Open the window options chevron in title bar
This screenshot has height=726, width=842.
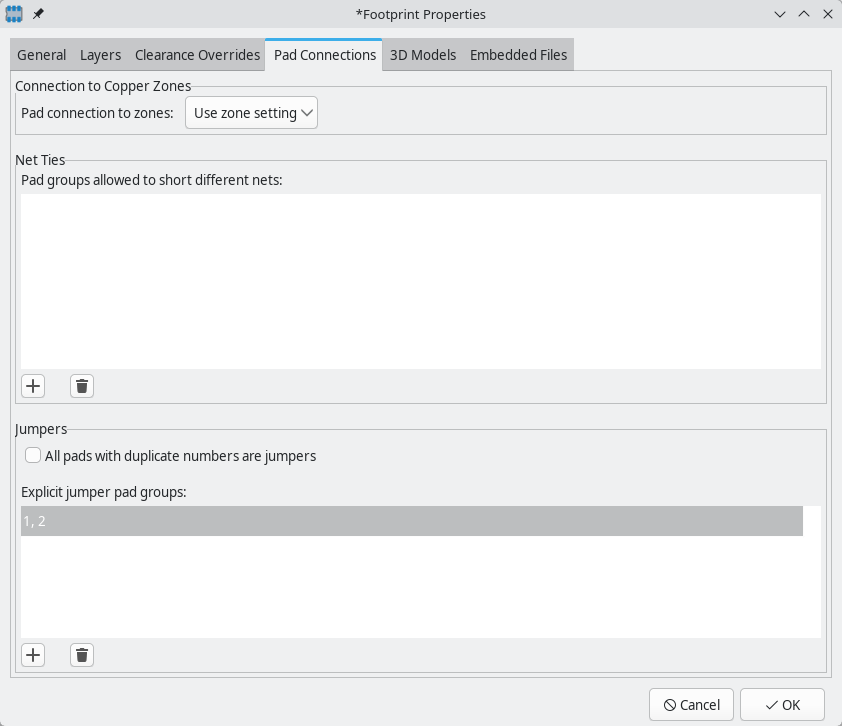coord(779,14)
